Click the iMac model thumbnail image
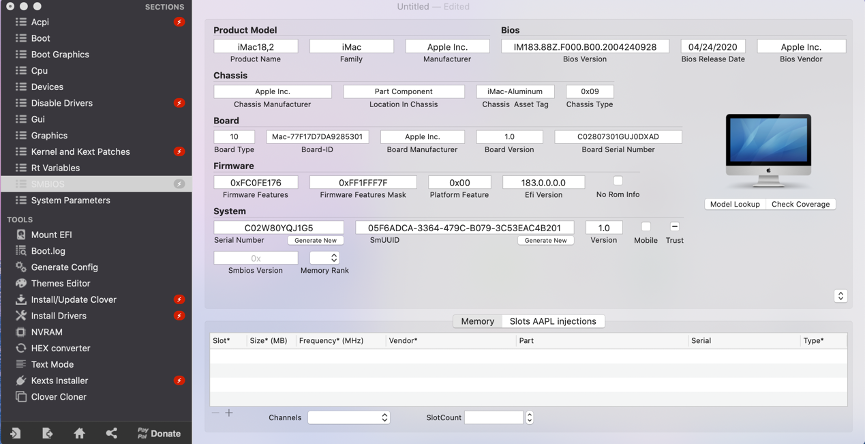Screen dimensions: 866x445 pyautogui.click(x=768, y=151)
